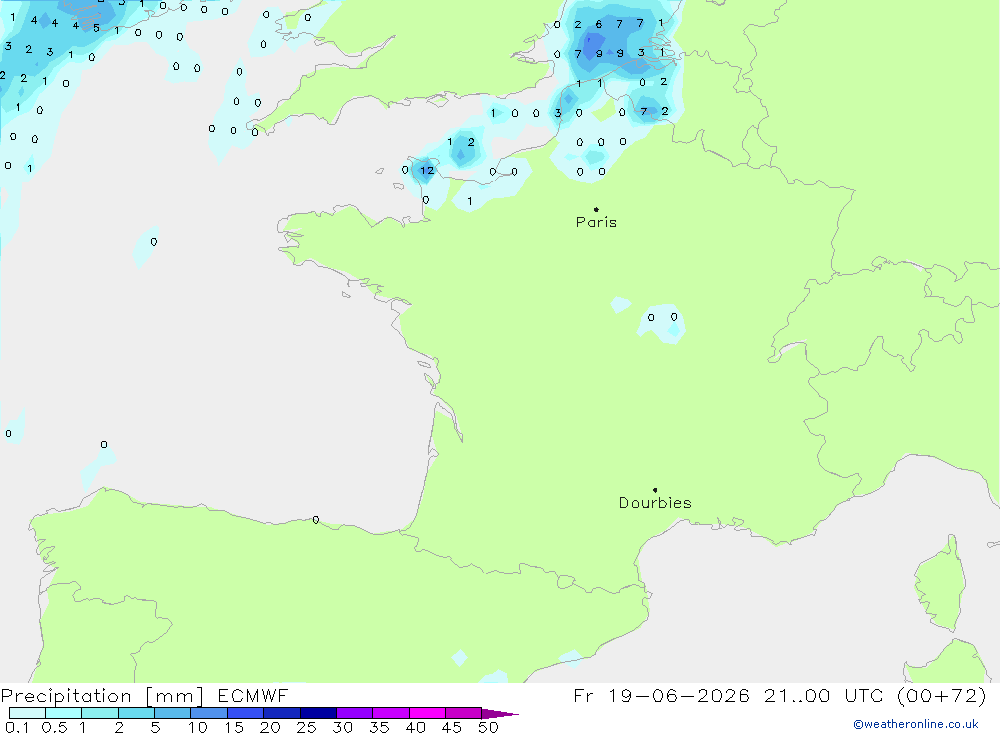Select the Paris location dot marker
Image resolution: width=1000 pixels, height=733 pixels.
pos(596,209)
